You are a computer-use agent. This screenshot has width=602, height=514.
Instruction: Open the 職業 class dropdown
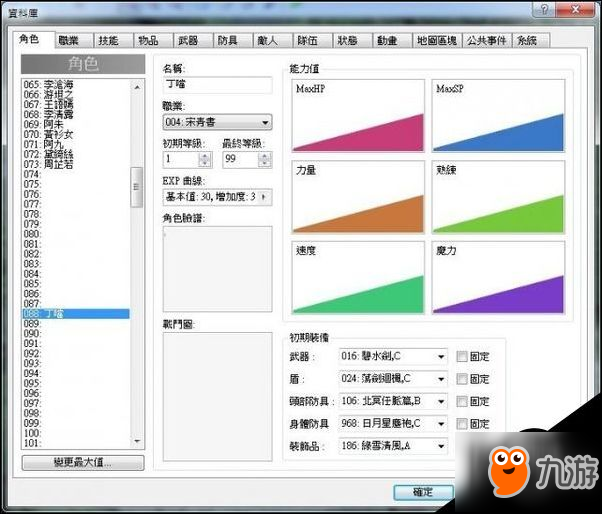click(x=217, y=122)
